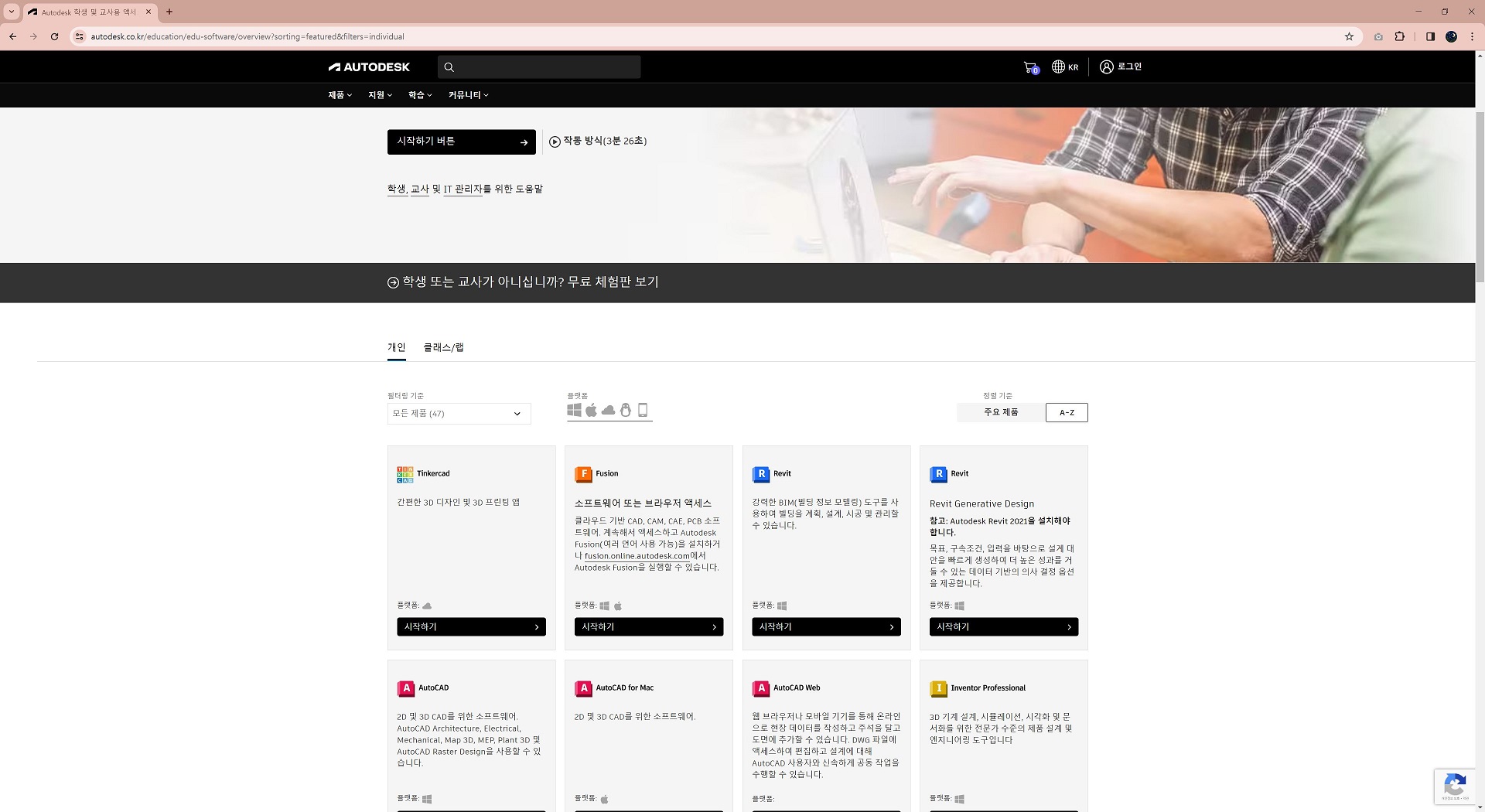The image size is (1485, 812).
Task: Open the shopping cart
Action: (x=1031, y=67)
